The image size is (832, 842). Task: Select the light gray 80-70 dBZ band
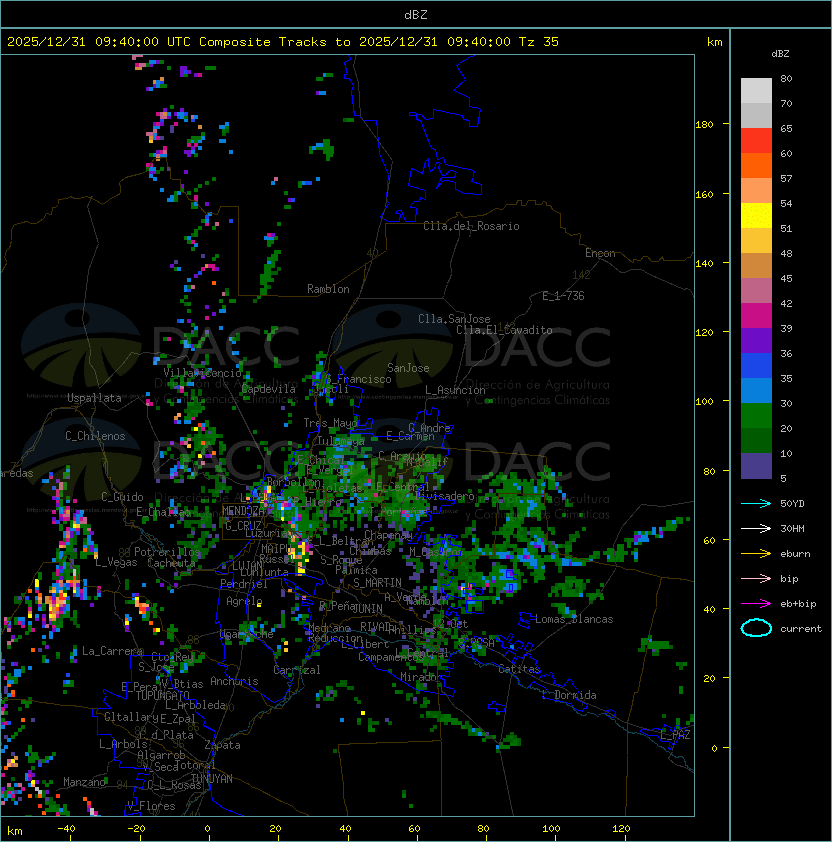[x=756, y=91]
